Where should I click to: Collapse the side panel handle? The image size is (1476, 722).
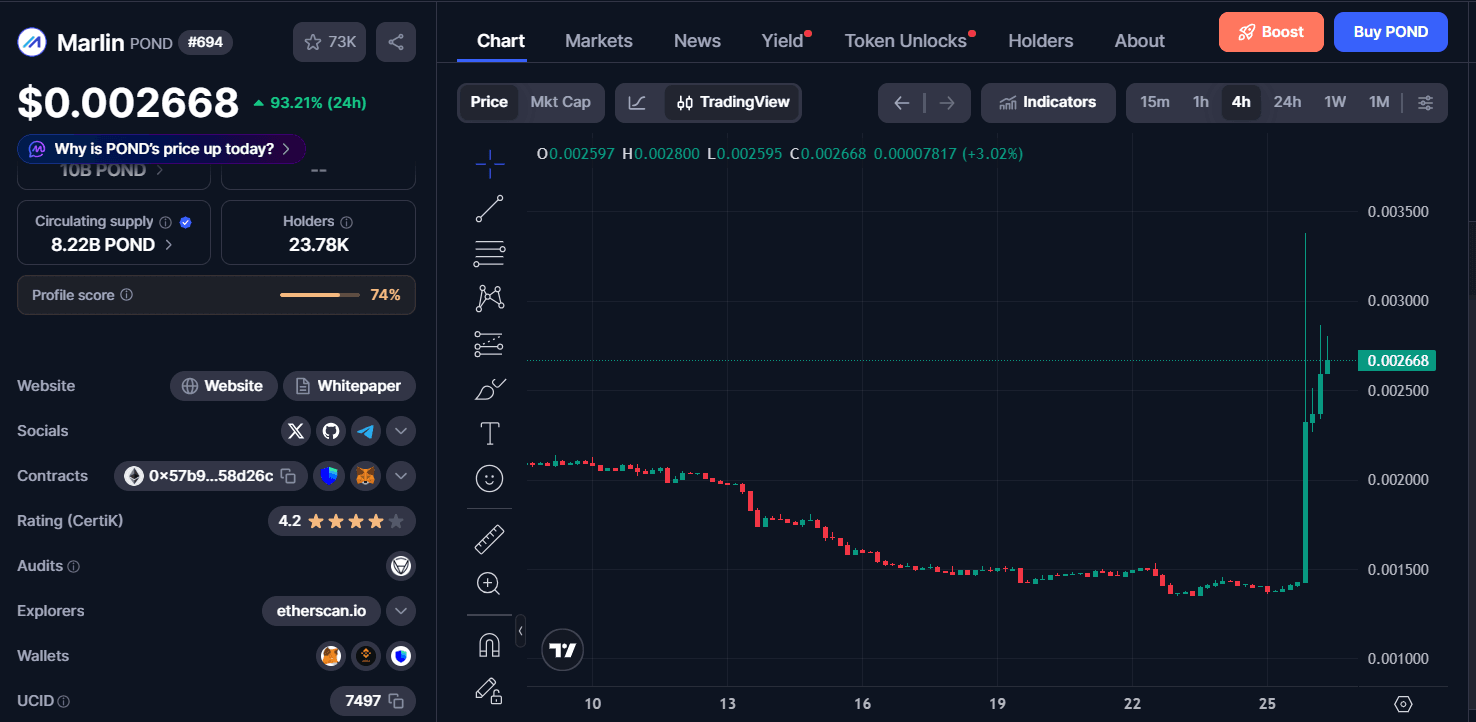click(x=520, y=631)
